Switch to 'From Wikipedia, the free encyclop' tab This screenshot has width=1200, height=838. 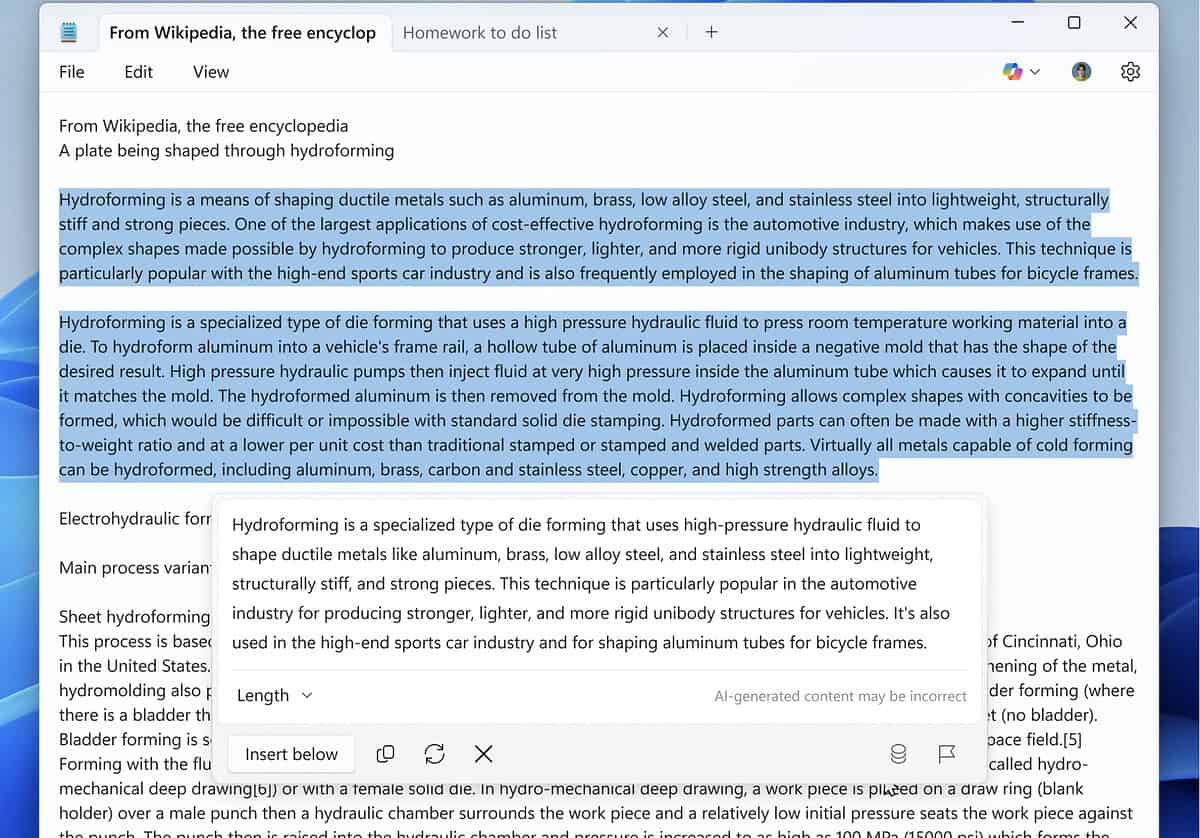pos(242,32)
